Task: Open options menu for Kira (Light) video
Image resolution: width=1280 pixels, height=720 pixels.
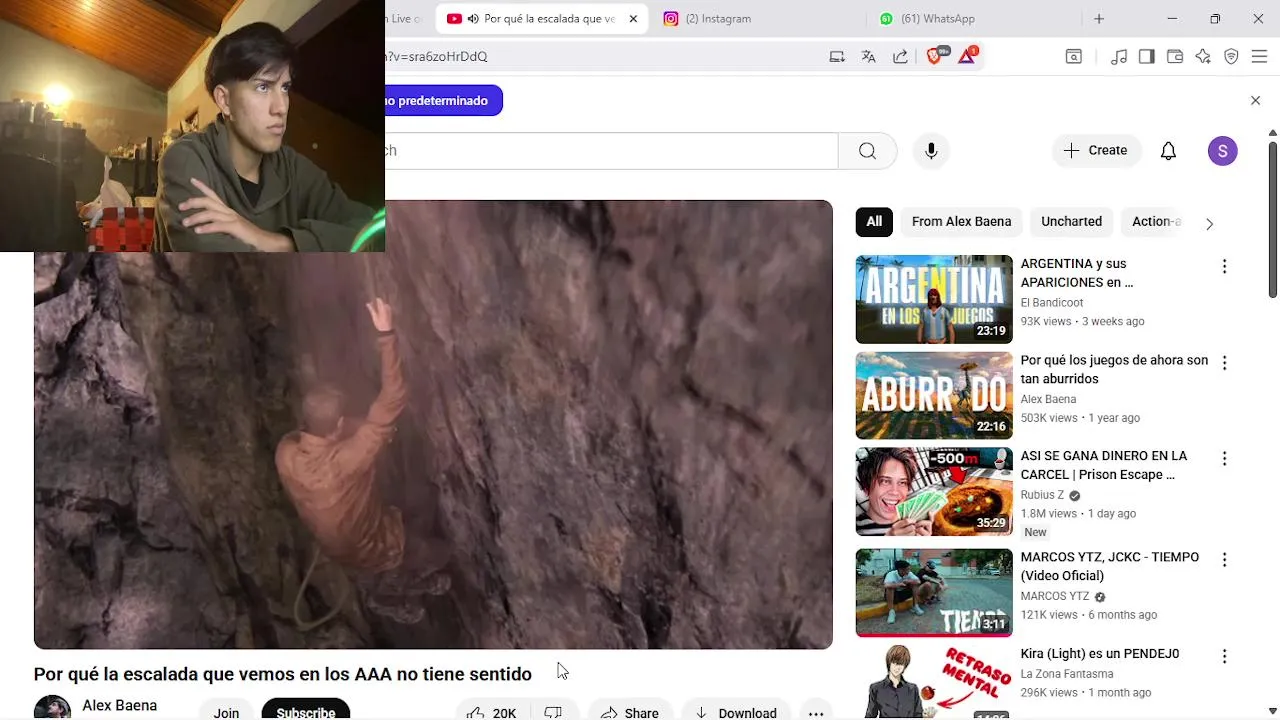Action: click(x=1224, y=657)
